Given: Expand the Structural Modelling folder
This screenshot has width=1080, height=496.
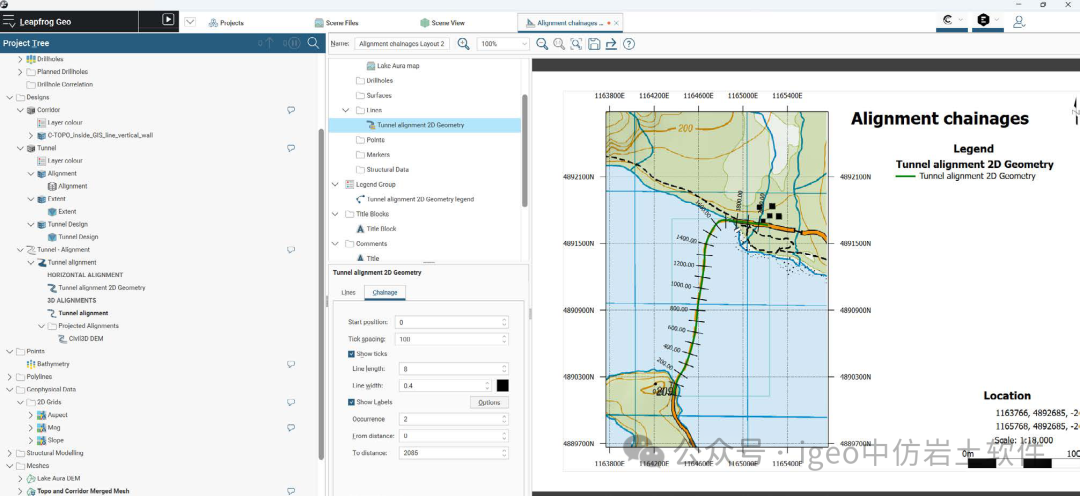Looking at the screenshot, I should click(x=9, y=453).
